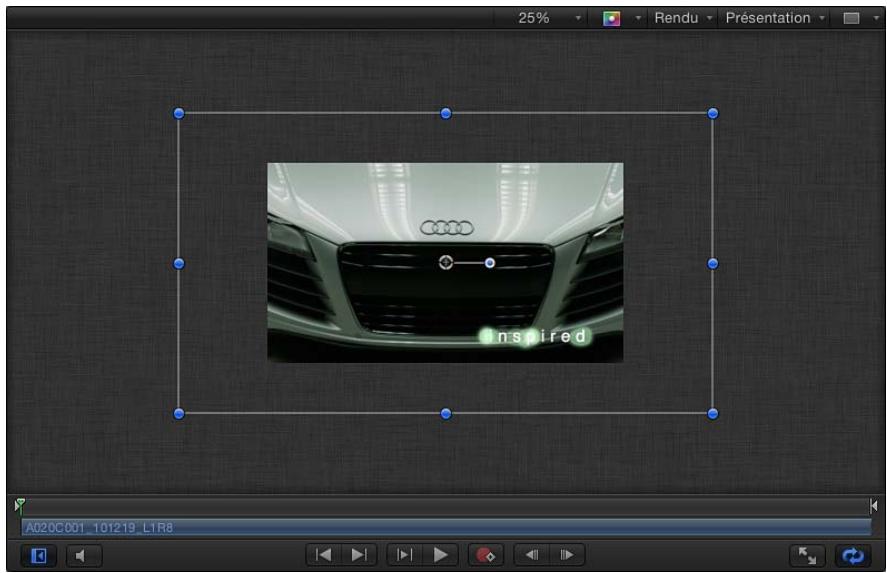887x573 pixels.
Task: Click the color channels icon
Action: point(611,19)
